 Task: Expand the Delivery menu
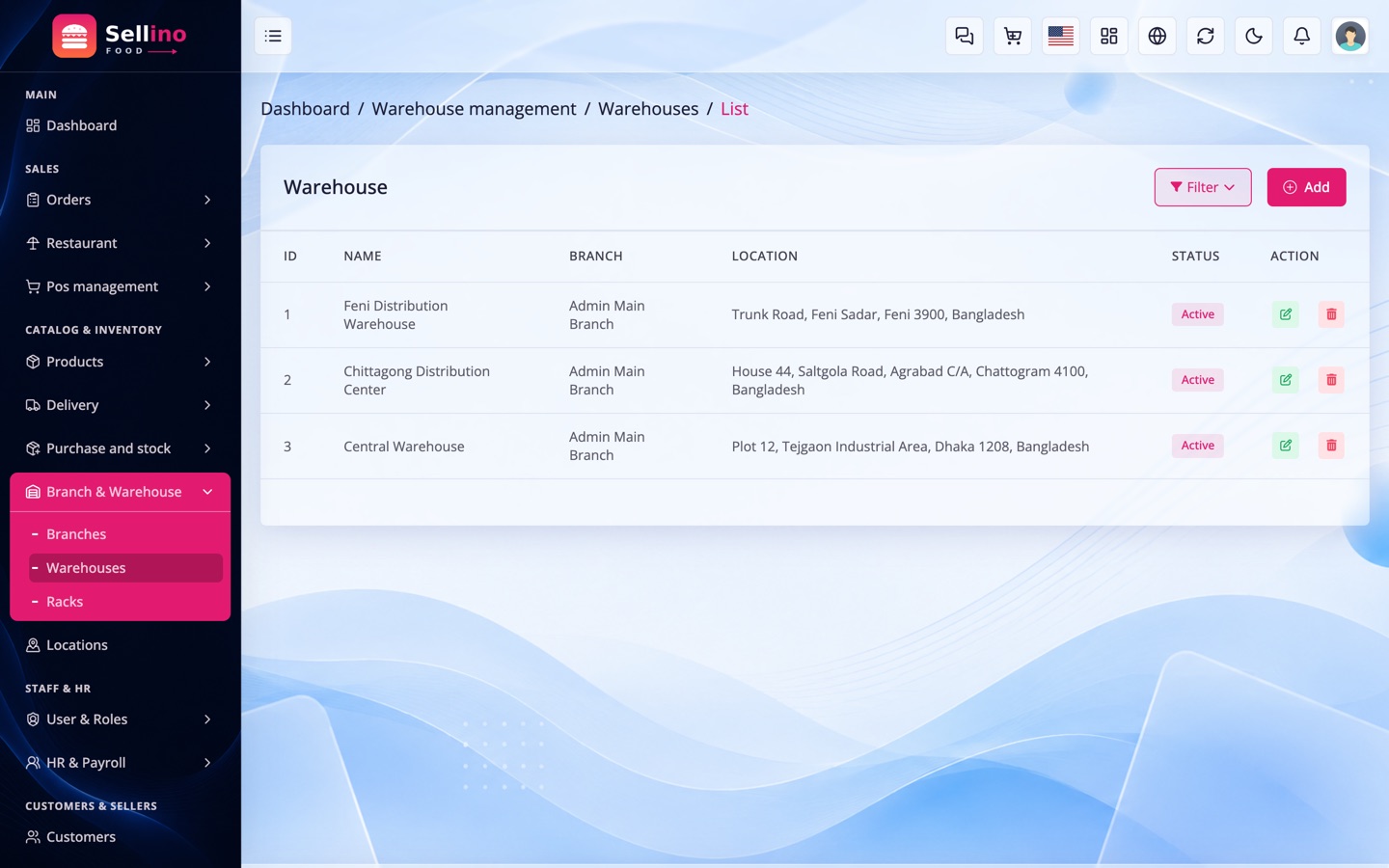120,405
